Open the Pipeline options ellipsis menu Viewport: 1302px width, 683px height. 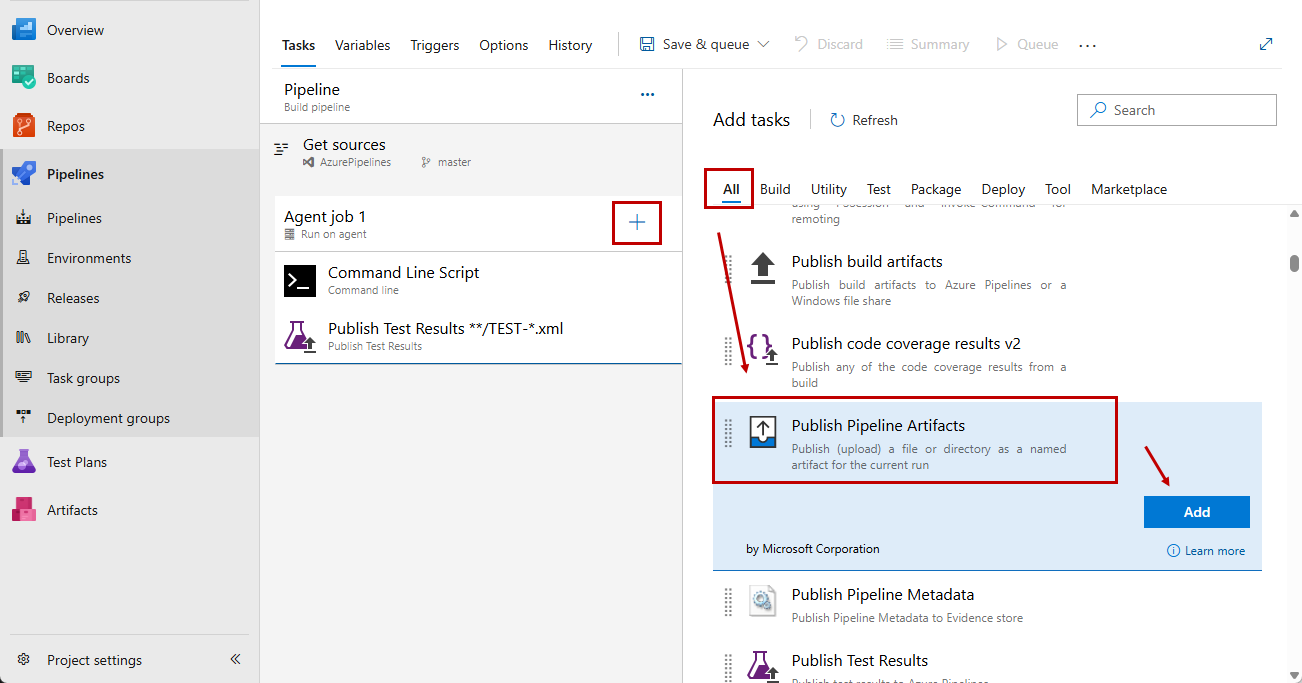coord(647,94)
